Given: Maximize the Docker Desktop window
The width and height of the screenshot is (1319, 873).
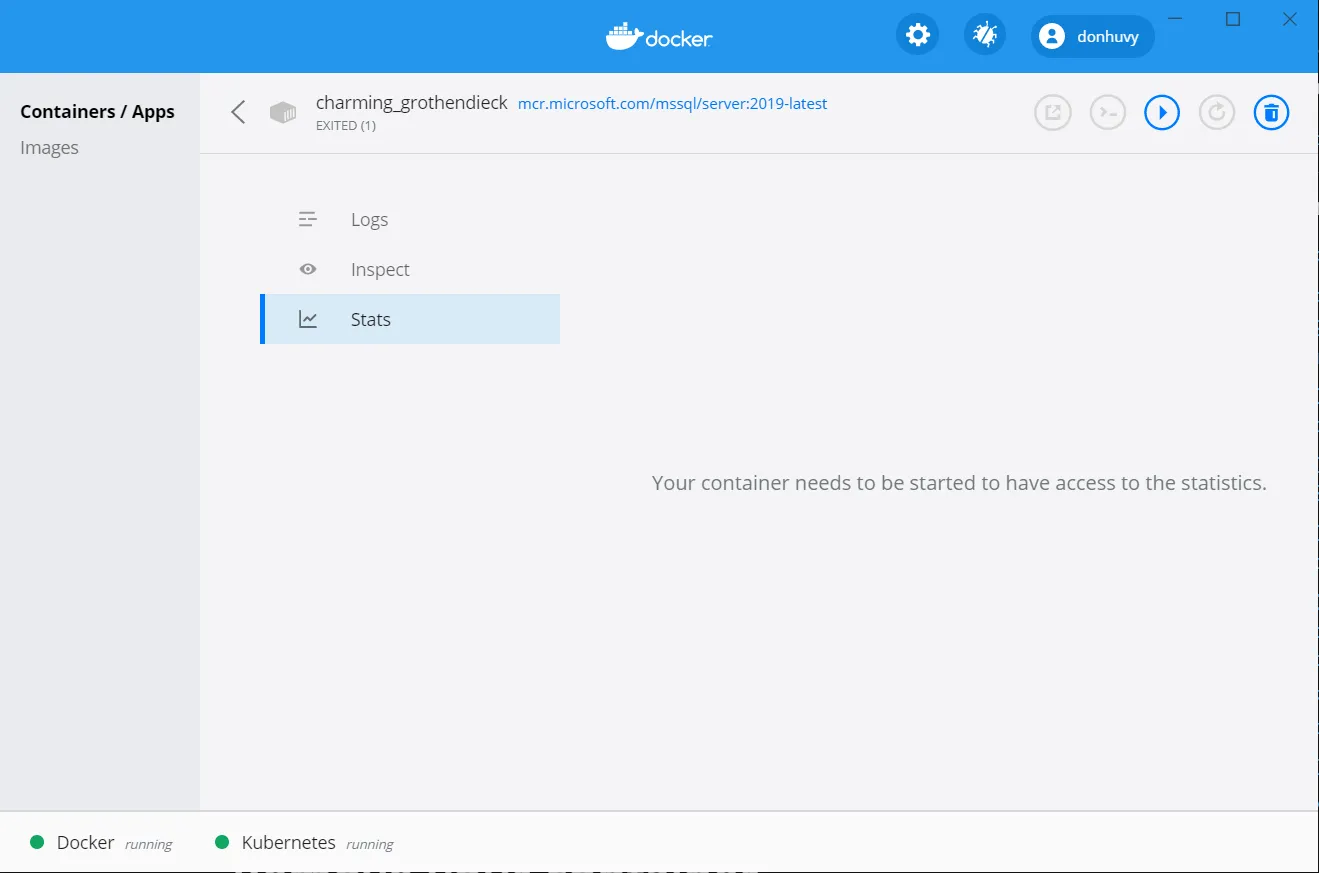Looking at the screenshot, I should pyautogui.click(x=1233, y=19).
